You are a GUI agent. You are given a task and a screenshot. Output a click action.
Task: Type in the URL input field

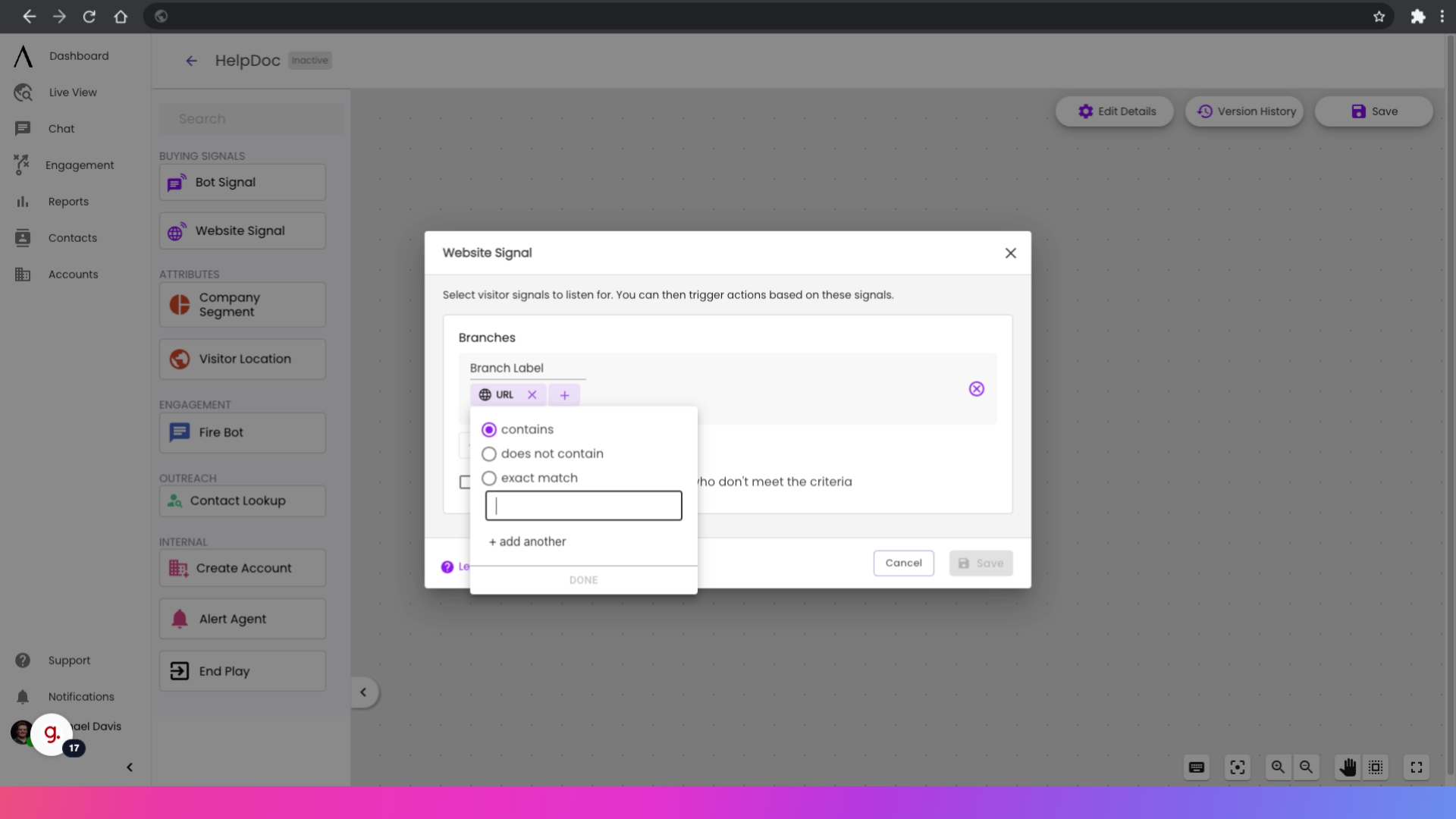pyautogui.click(x=583, y=506)
